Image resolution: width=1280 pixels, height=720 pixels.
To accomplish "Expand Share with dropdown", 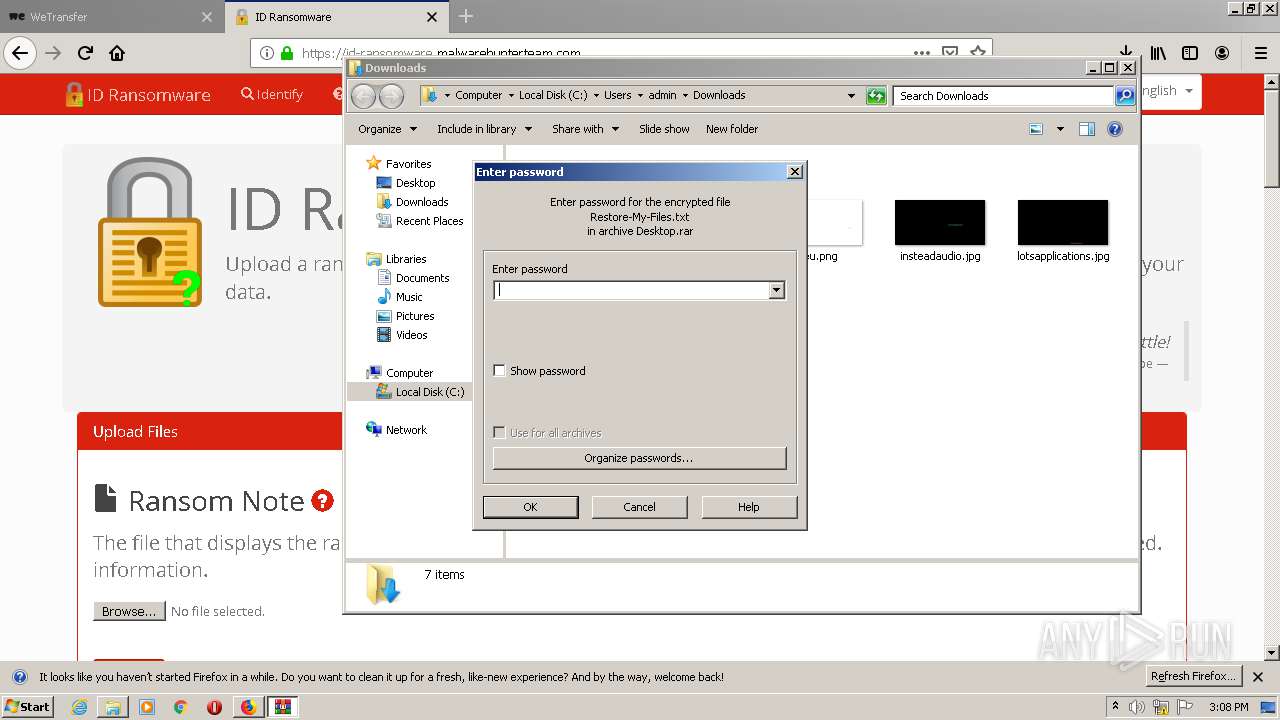I will click(x=585, y=129).
